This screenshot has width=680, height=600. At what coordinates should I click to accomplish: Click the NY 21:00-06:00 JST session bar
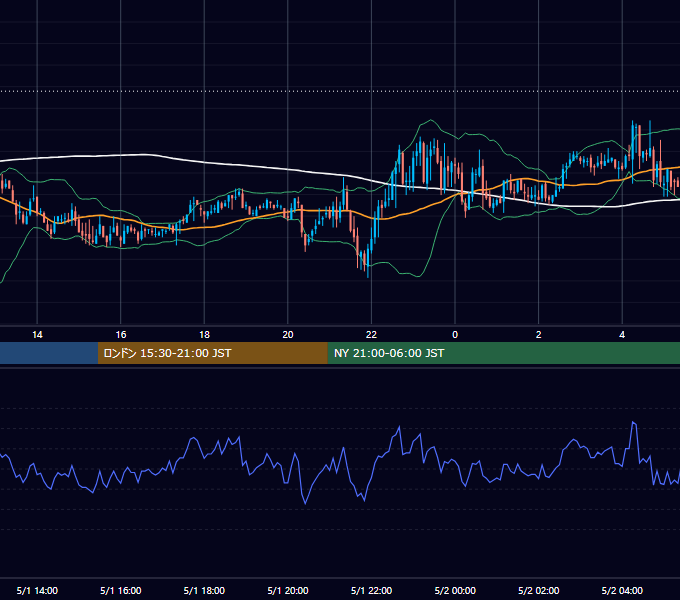pyautogui.click(x=503, y=353)
